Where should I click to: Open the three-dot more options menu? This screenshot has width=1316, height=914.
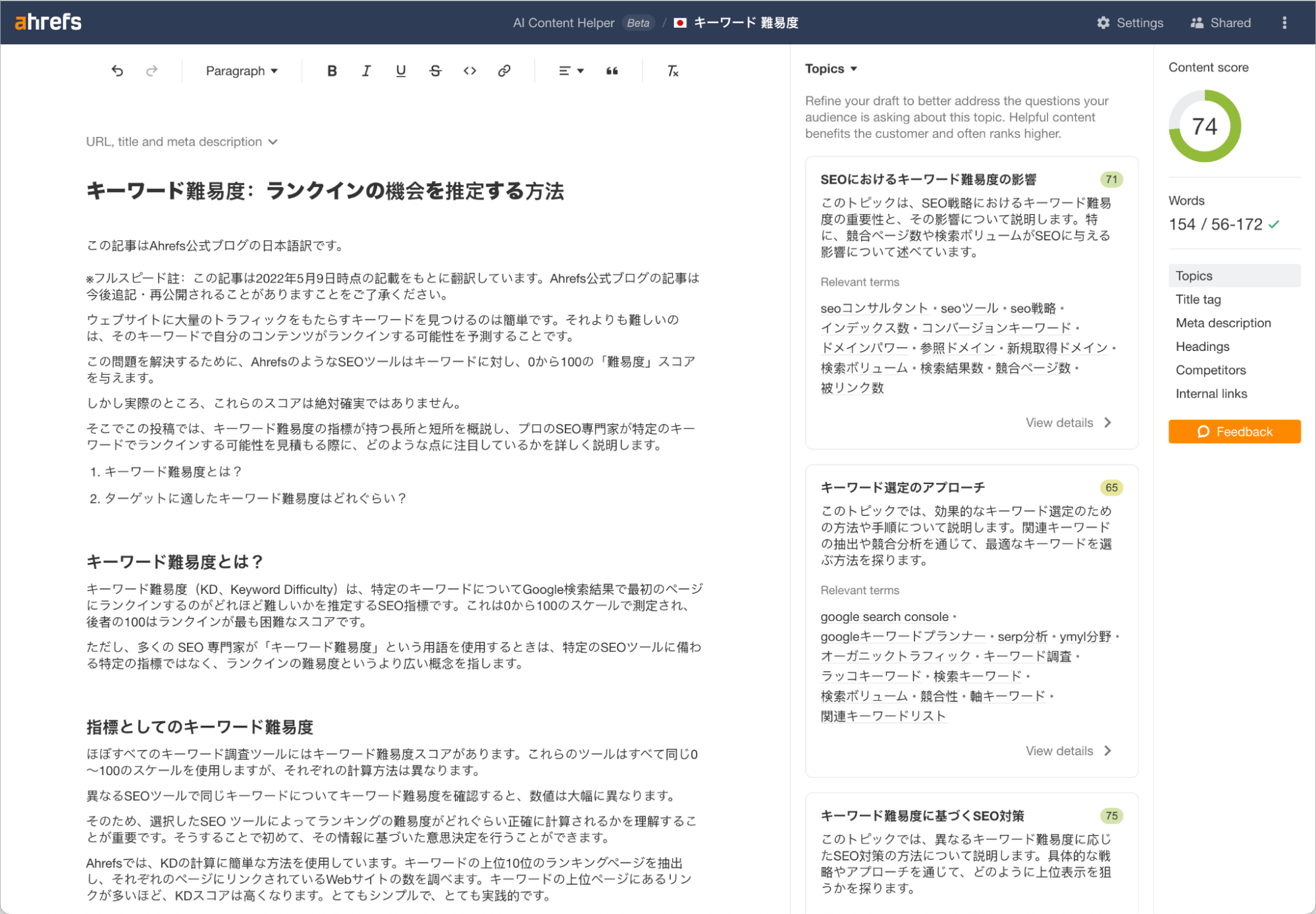click(x=1284, y=22)
